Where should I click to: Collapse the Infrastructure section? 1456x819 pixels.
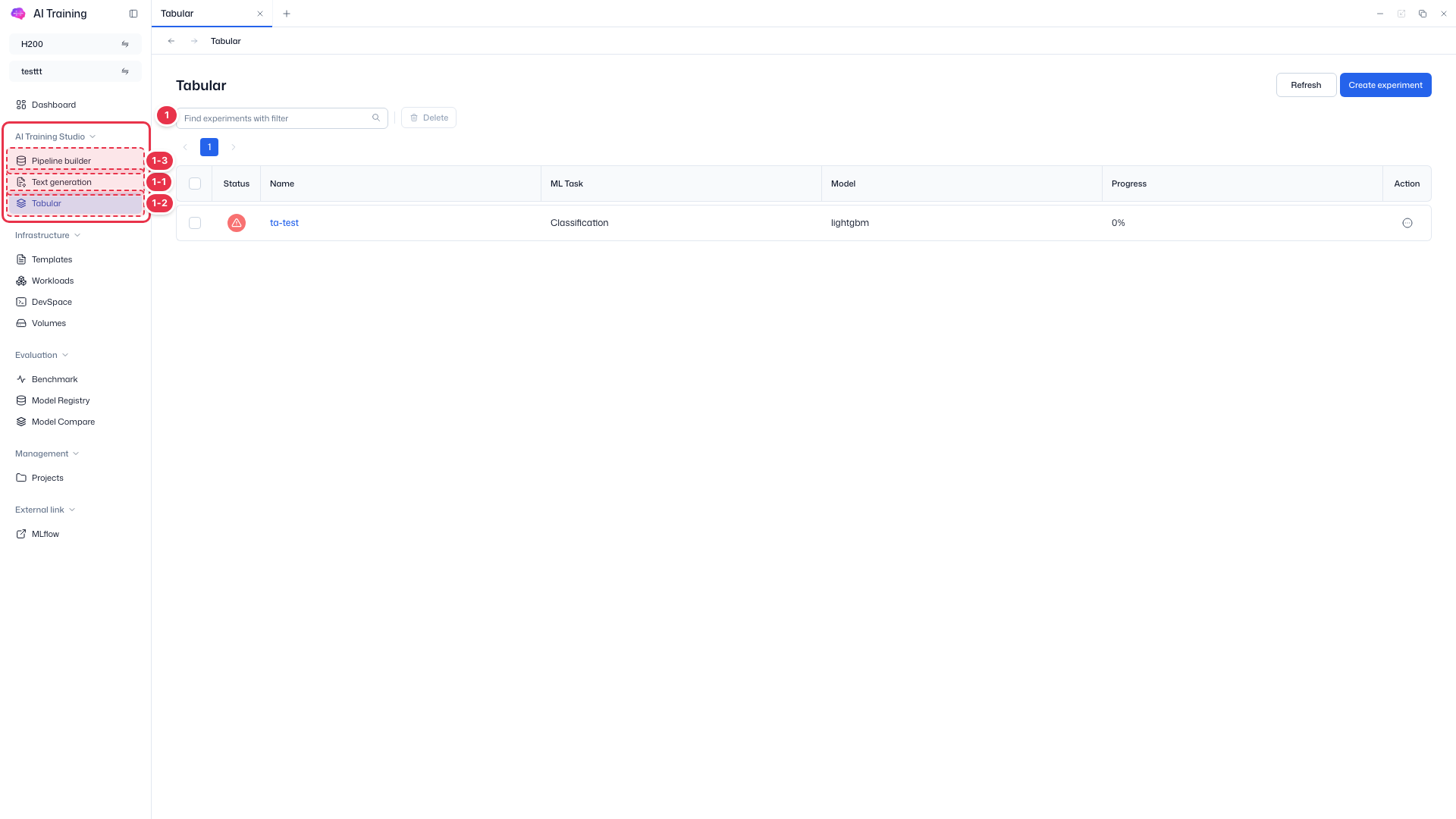48,235
